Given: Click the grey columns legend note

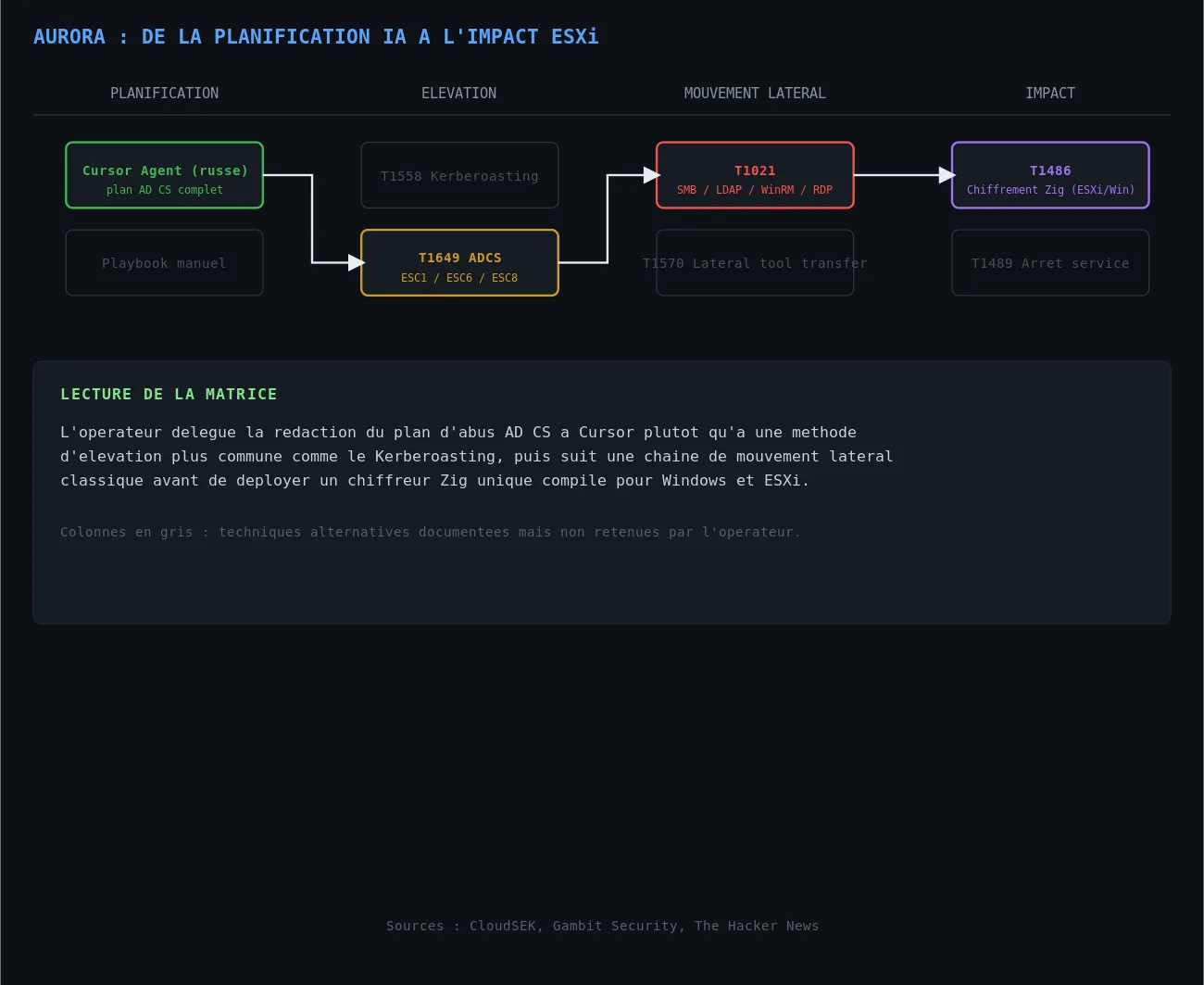Looking at the screenshot, I should click(x=431, y=532).
